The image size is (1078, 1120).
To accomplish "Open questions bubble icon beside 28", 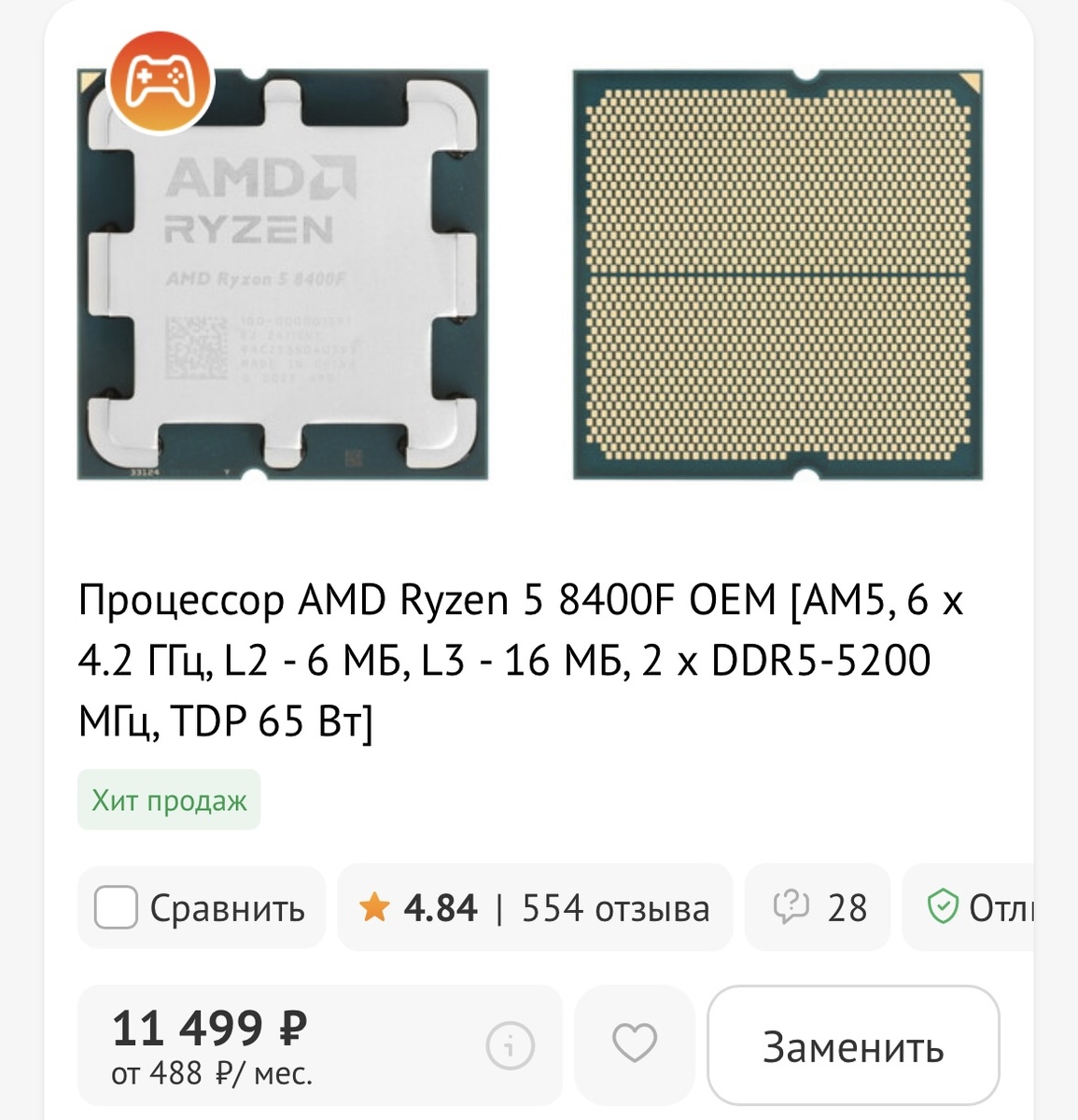I will (791, 907).
